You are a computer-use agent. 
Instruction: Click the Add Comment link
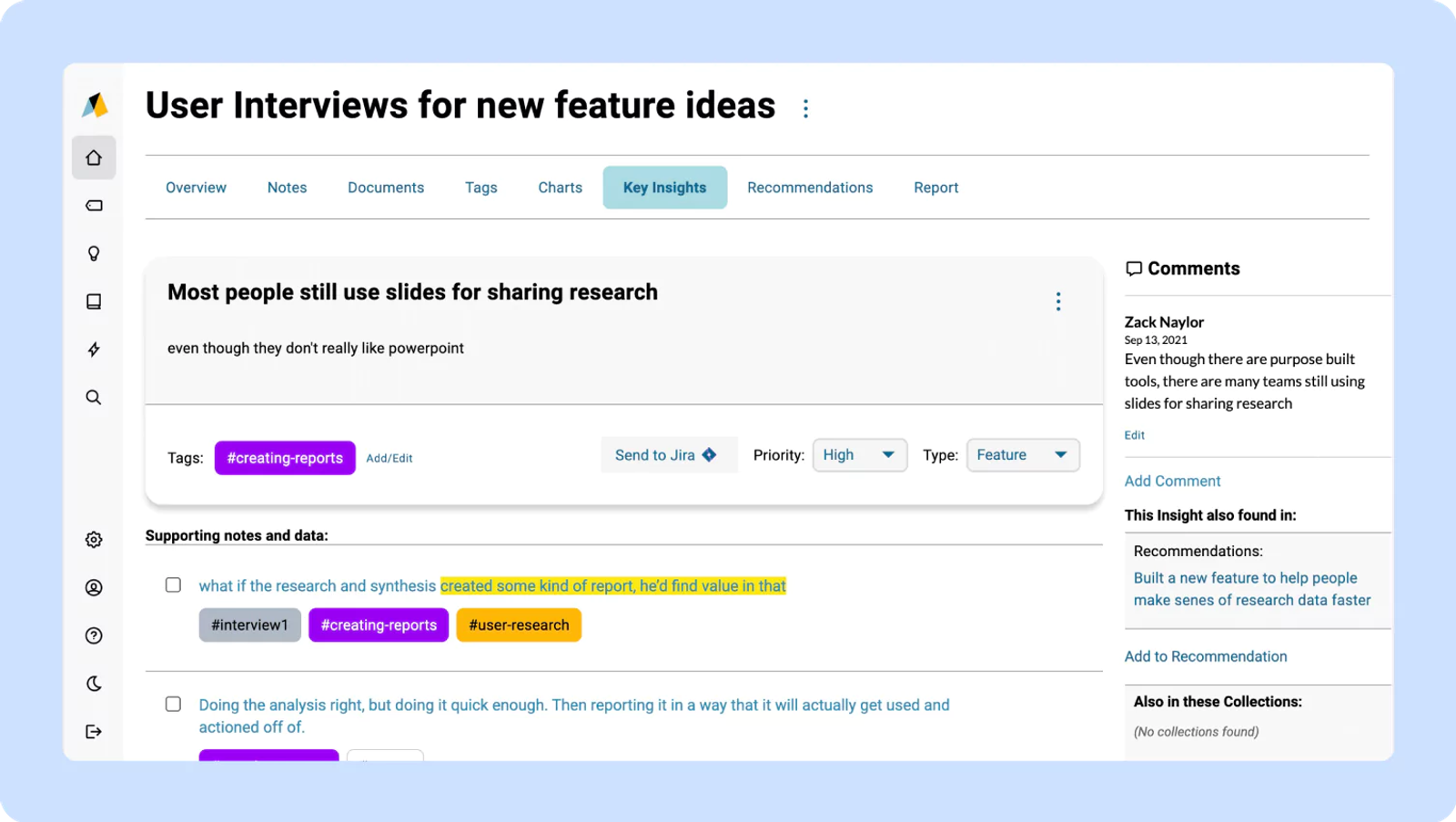tap(1172, 481)
